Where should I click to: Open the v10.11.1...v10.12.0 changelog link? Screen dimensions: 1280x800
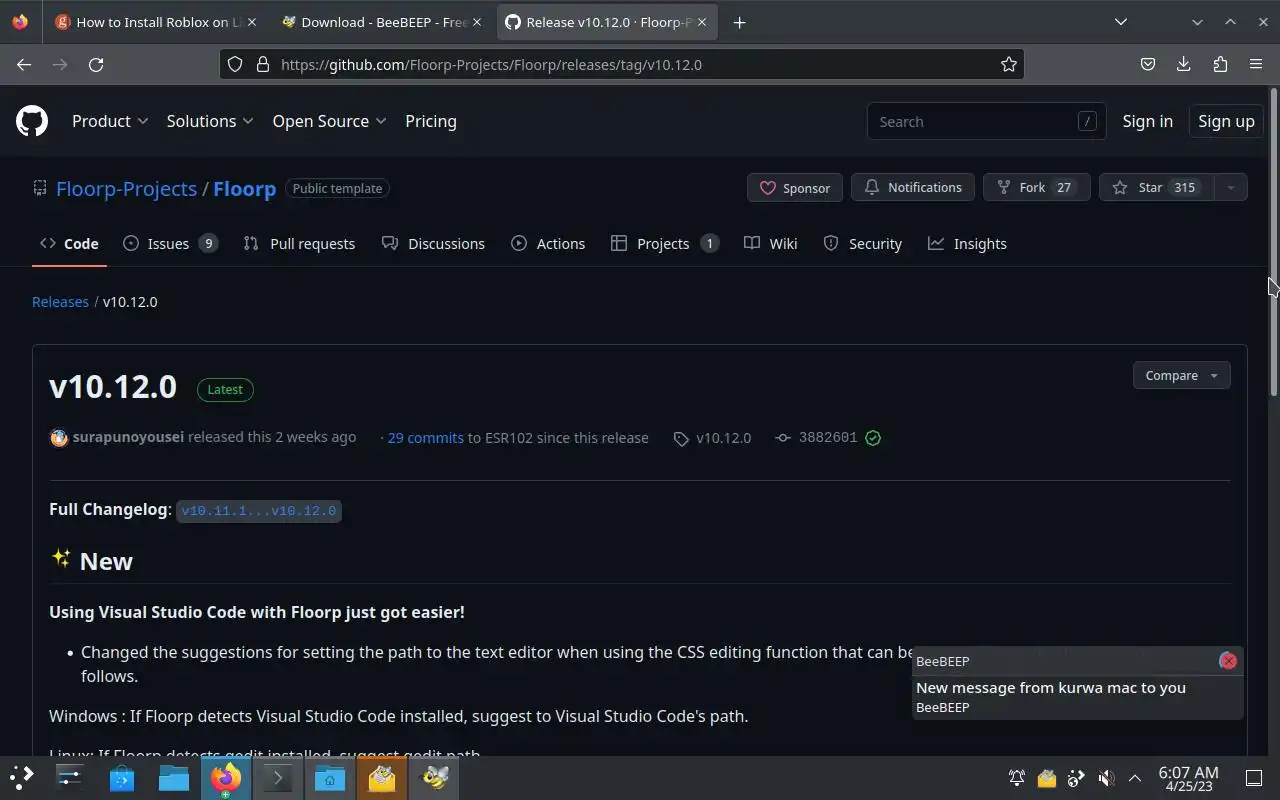(x=259, y=510)
